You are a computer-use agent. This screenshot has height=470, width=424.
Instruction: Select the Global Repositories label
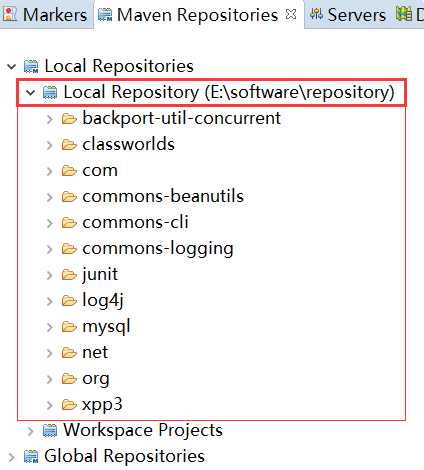point(124,456)
